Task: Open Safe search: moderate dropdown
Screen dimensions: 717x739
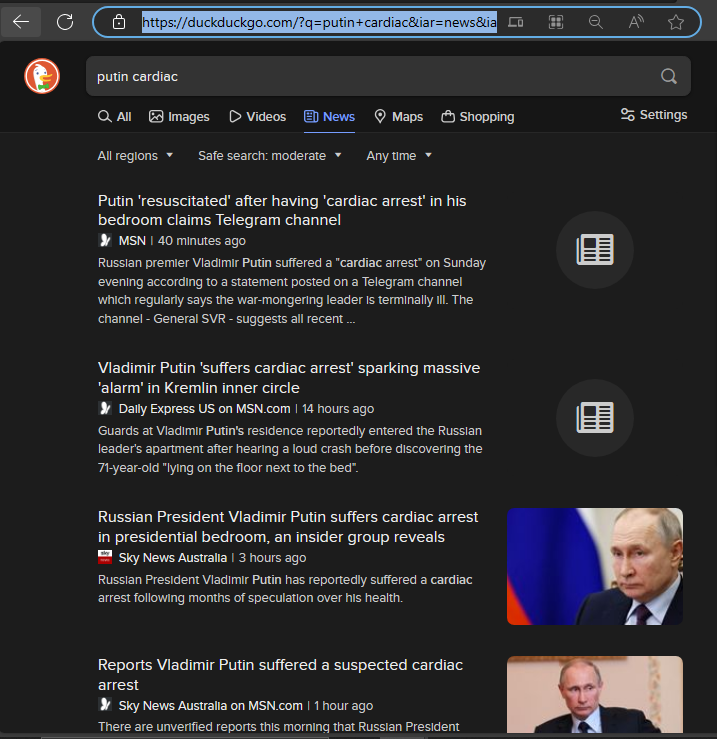Action: pyautogui.click(x=270, y=156)
